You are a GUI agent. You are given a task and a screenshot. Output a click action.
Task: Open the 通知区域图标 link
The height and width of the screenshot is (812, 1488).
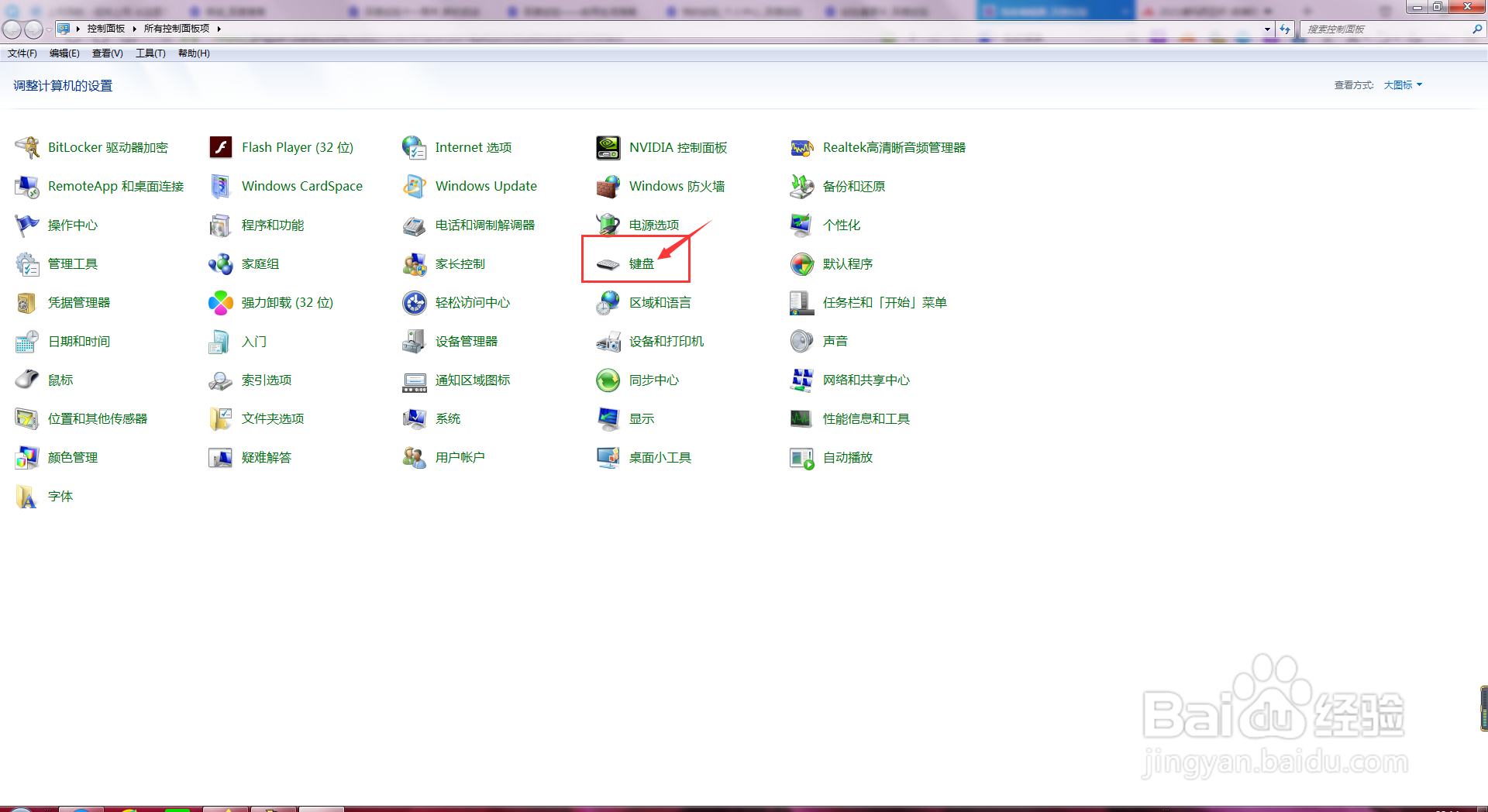473,380
